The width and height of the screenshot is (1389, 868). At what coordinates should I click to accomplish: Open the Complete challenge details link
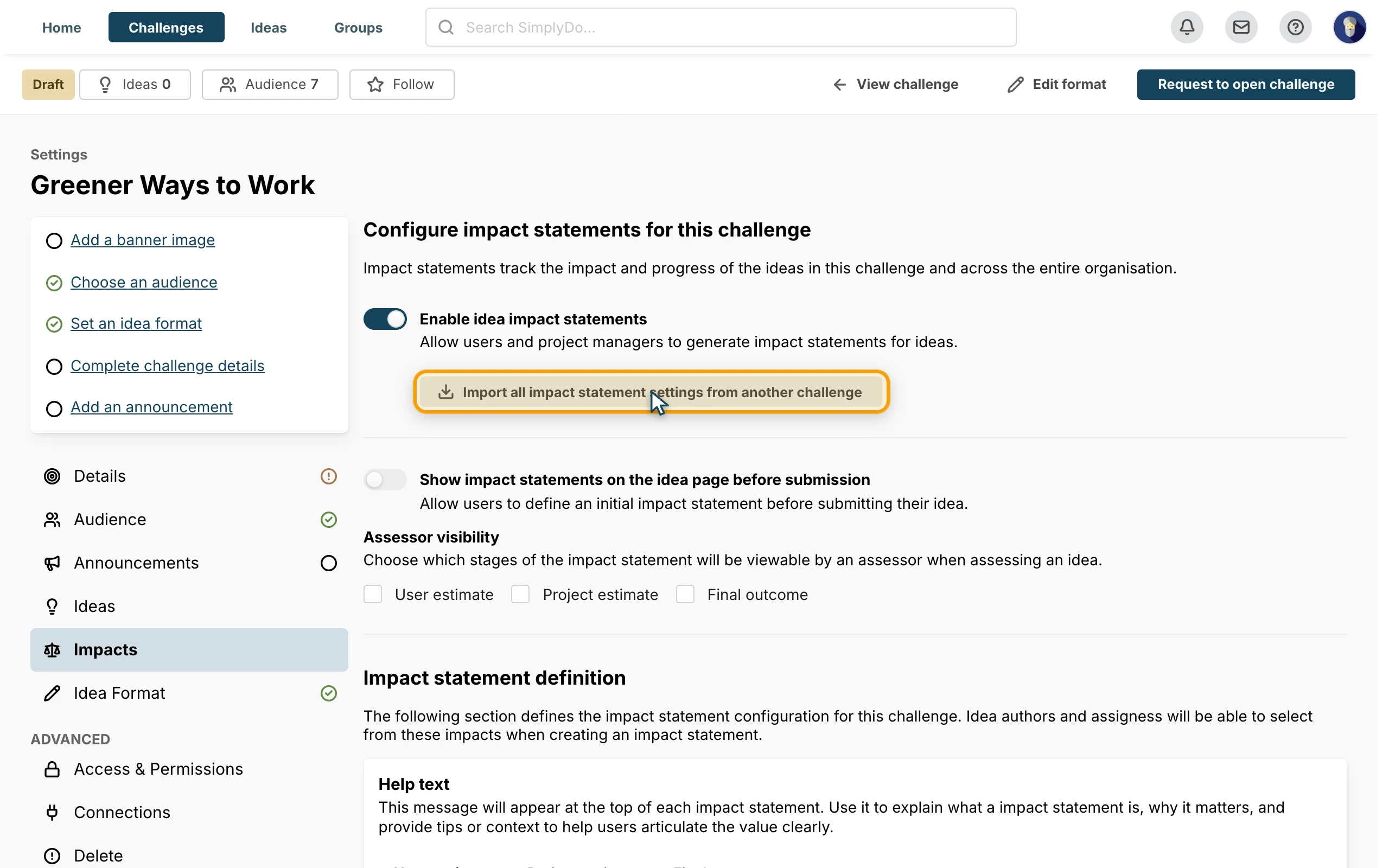167,366
